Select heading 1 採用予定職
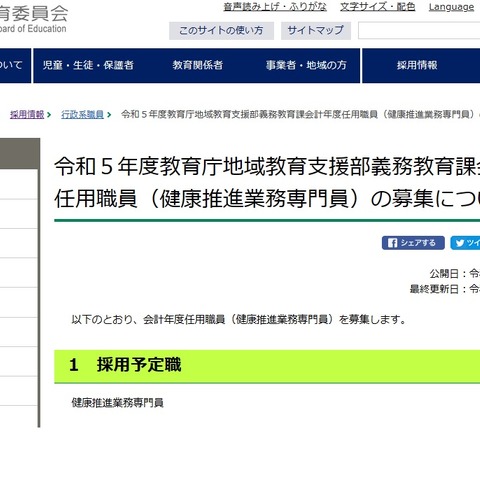This screenshot has height=480, width=480. pos(125,365)
